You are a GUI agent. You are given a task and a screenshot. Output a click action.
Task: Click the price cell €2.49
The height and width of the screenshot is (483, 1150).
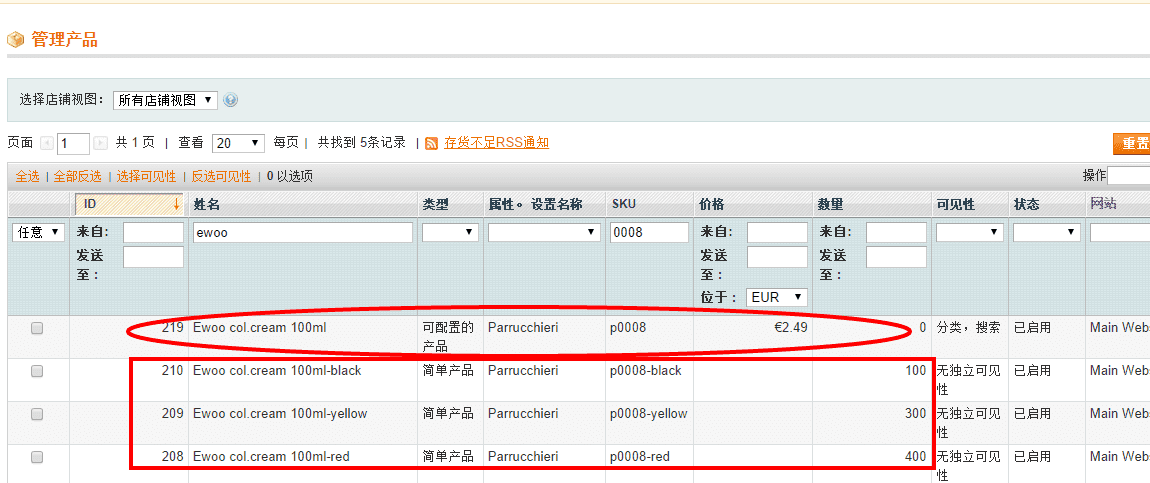791,328
